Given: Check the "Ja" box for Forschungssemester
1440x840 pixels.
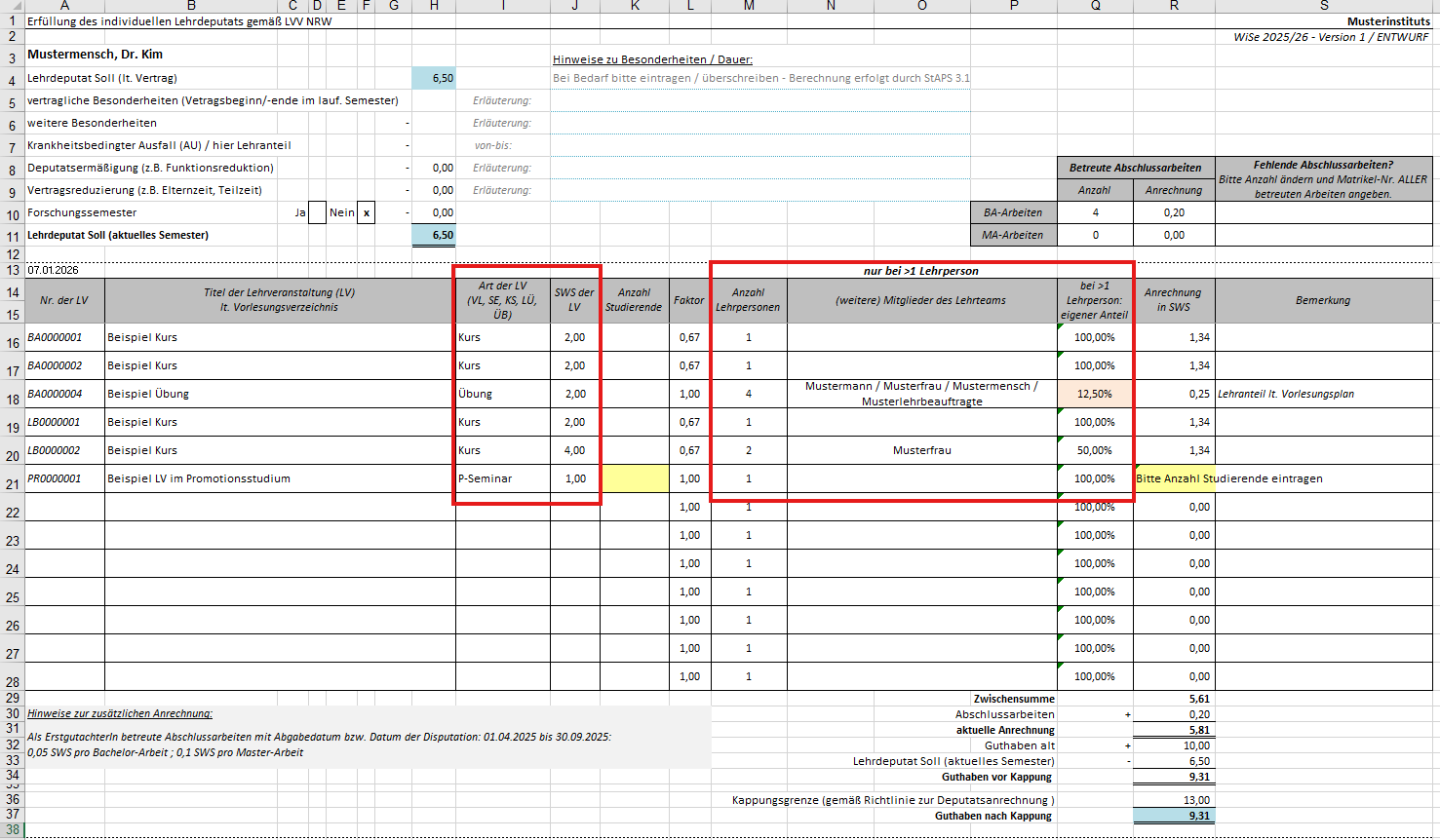Looking at the screenshot, I should click(317, 212).
